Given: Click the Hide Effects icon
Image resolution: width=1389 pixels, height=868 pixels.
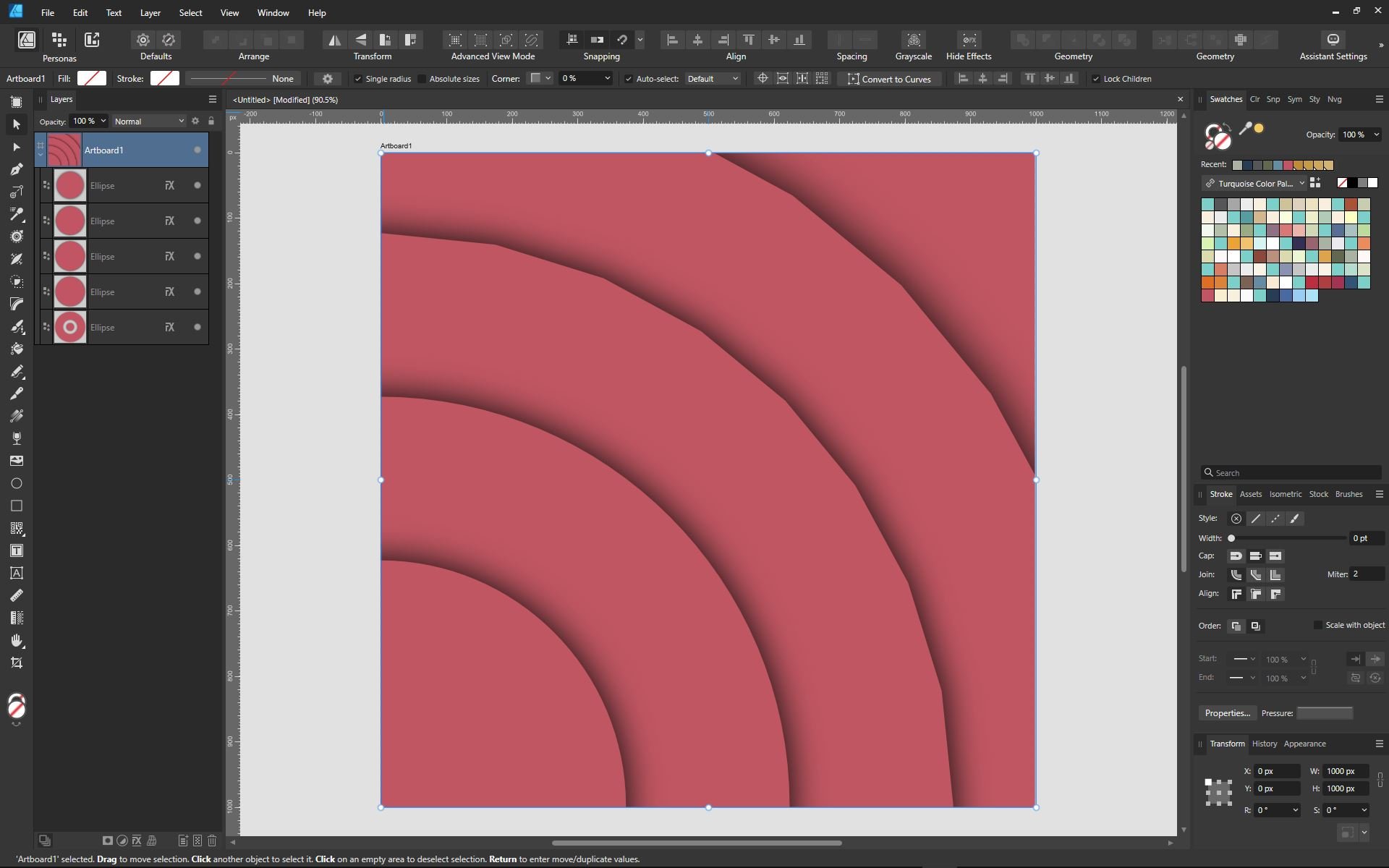Looking at the screenshot, I should click(x=969, y=40).
